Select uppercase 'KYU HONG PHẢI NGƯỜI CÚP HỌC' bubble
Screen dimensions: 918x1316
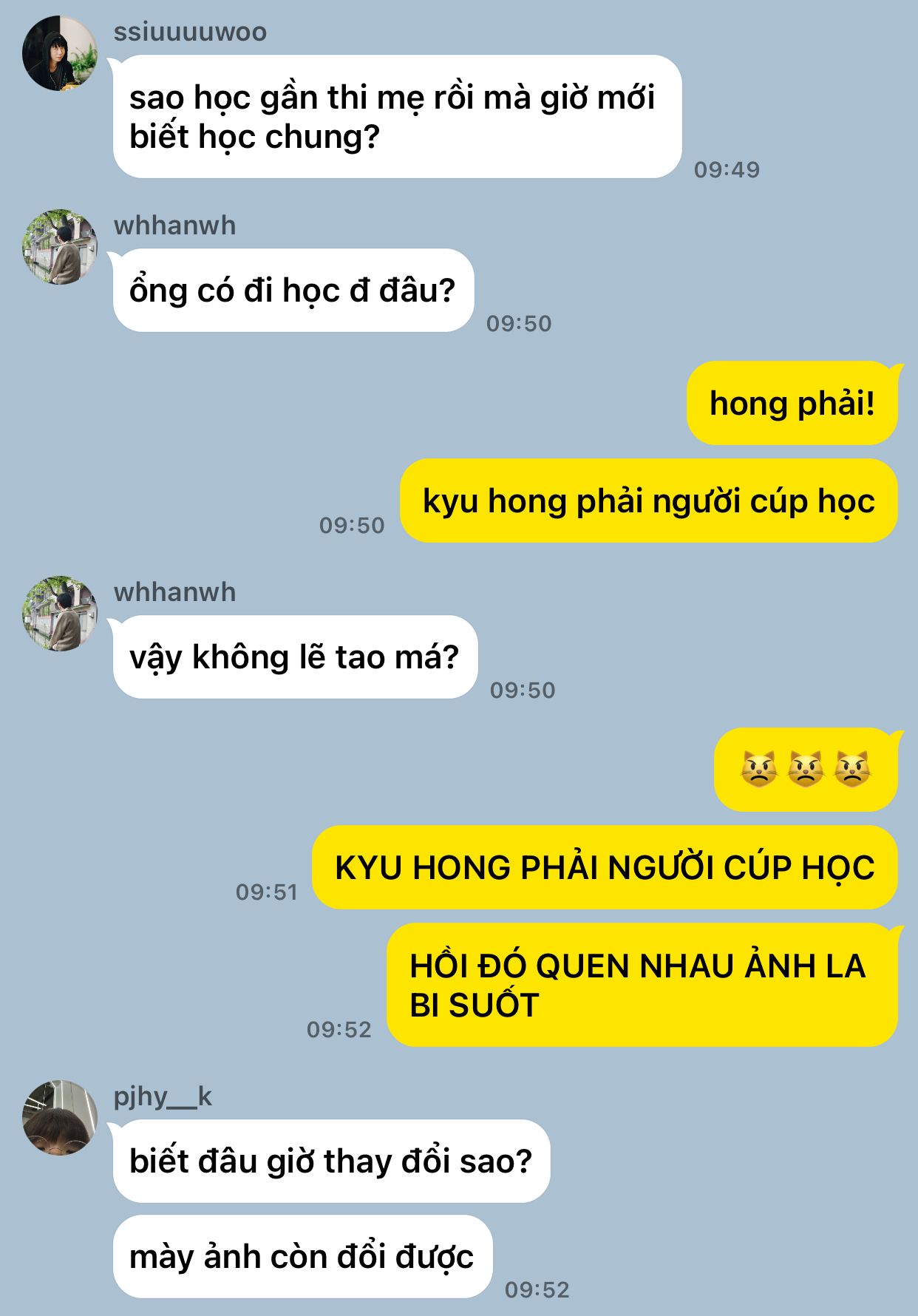tap(605, 868)
